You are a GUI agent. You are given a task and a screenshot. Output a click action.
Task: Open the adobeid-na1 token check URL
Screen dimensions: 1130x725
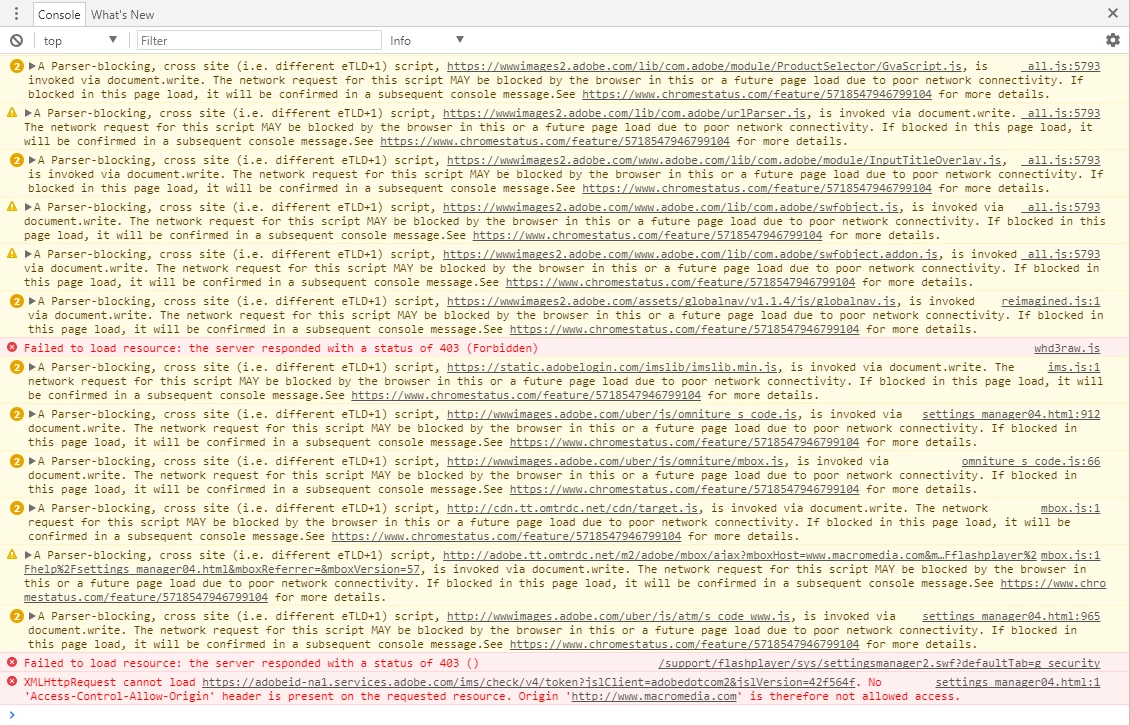point(528,682)
